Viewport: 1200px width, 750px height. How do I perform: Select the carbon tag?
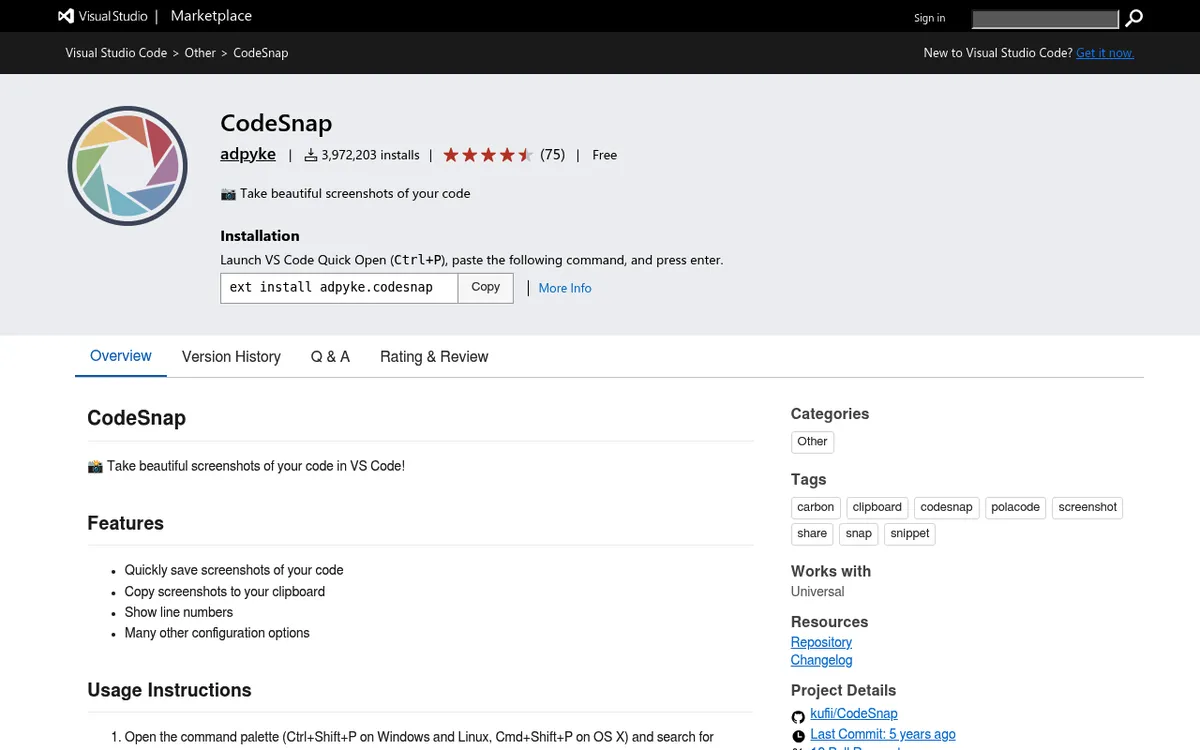pos(816,508)
